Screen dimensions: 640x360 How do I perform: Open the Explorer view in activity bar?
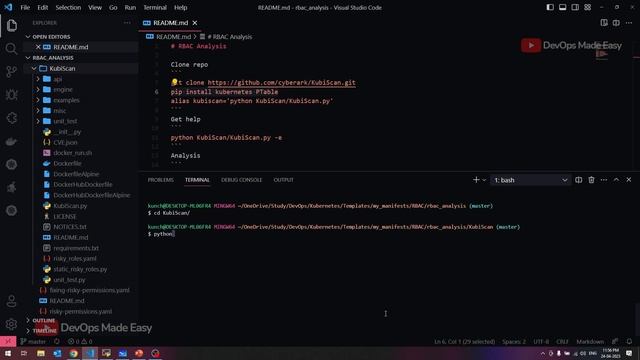[x=11, y=26]
